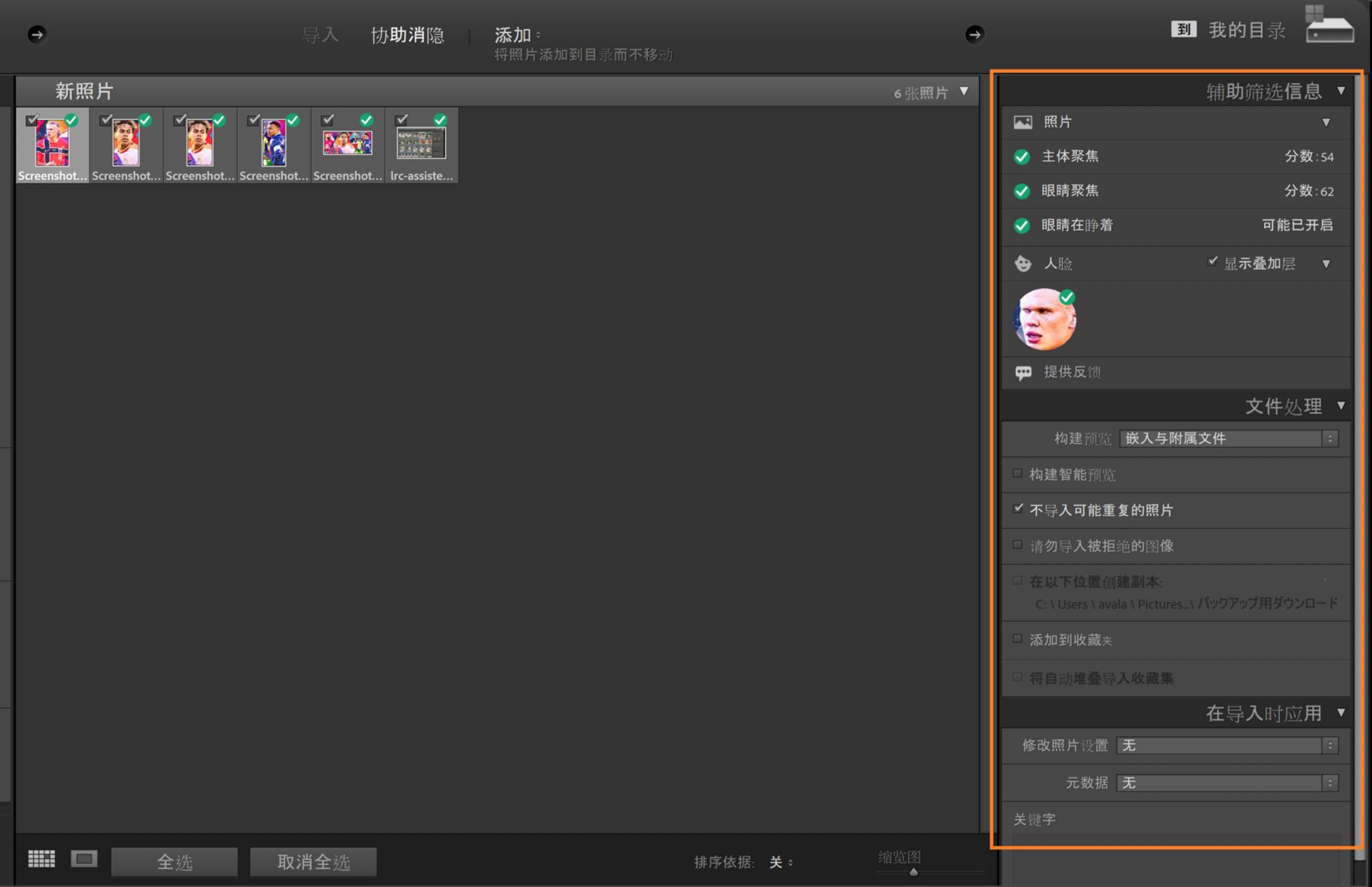The image size is (1372, 887).
Task: Click the speech bubble icon next to 提供反馈
Action: click(1023, 372)
